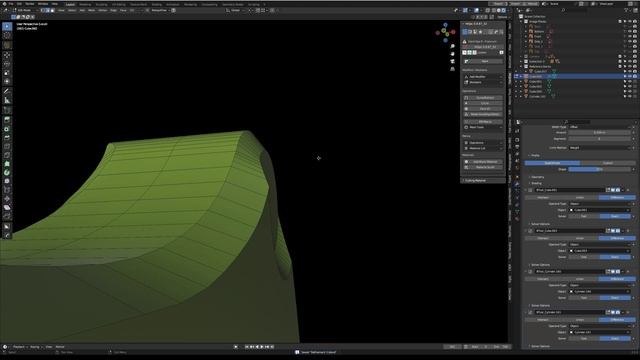The image size is (640, 360).
Task: Click the bevel Amount value field
Action: coord(599,133)
